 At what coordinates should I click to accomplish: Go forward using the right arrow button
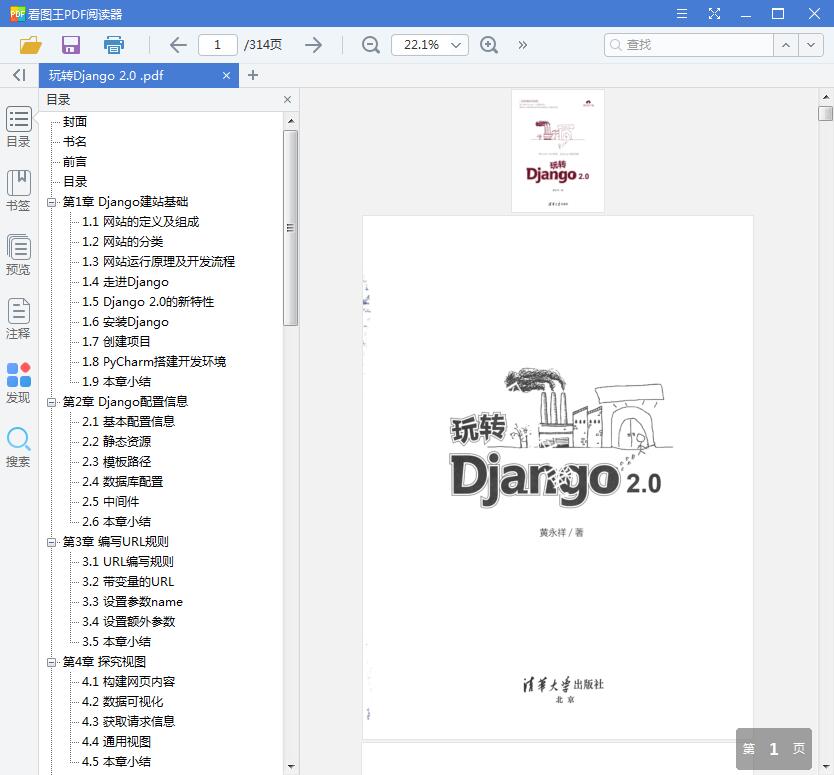(313, 45)
